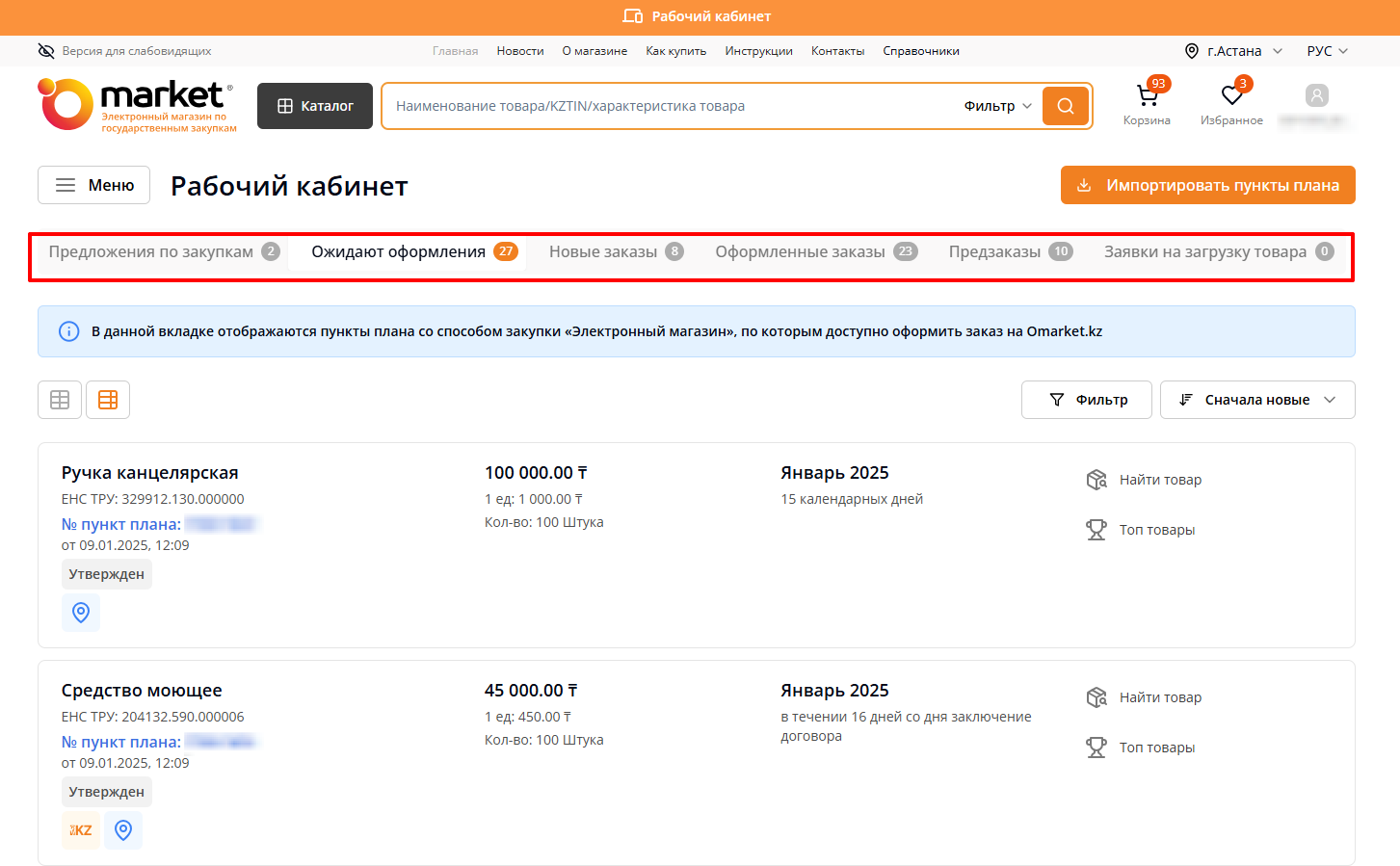Switch to the Новые заказы tab

615,252
